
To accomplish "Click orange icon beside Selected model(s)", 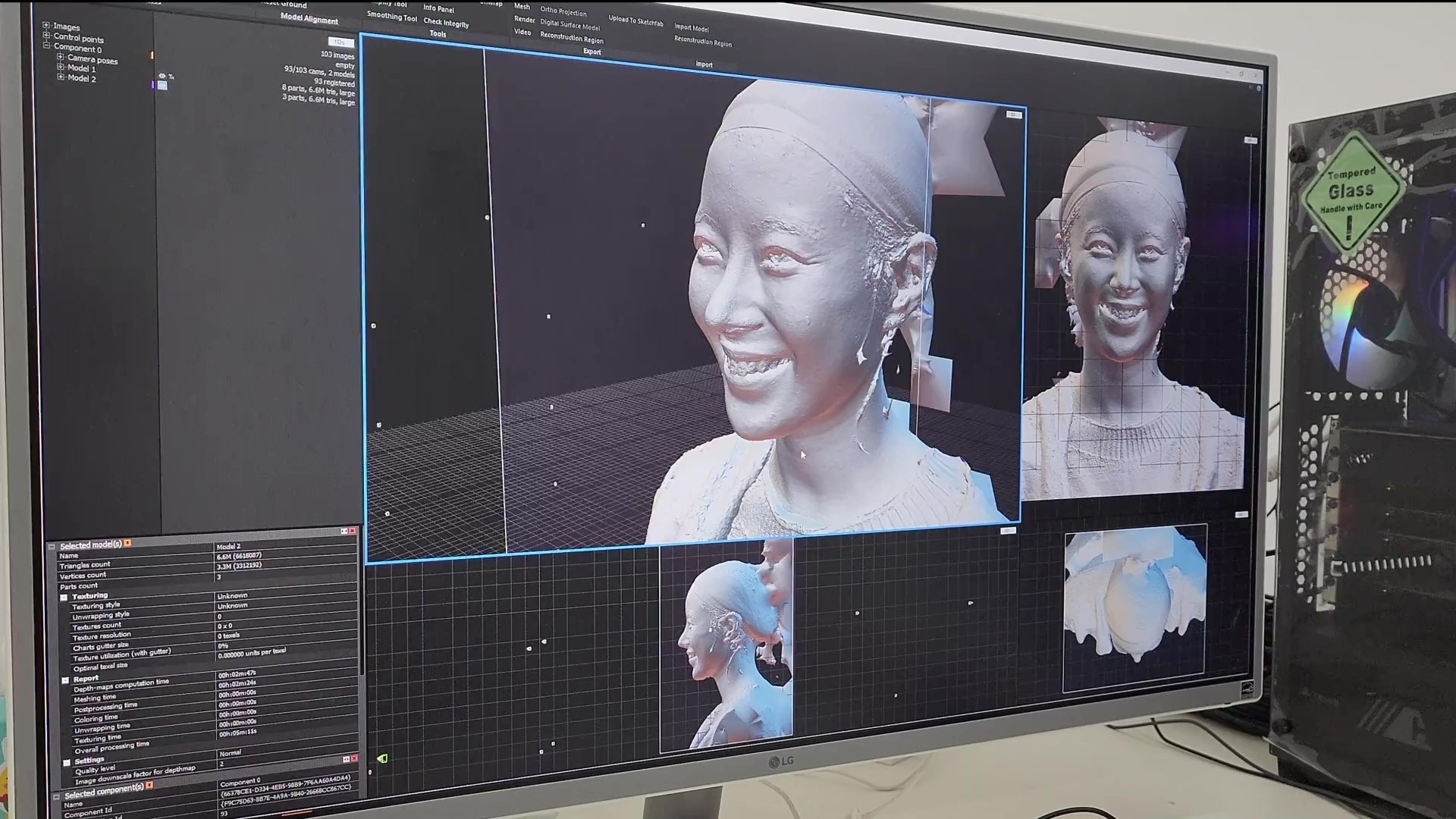I will (127, 543).
